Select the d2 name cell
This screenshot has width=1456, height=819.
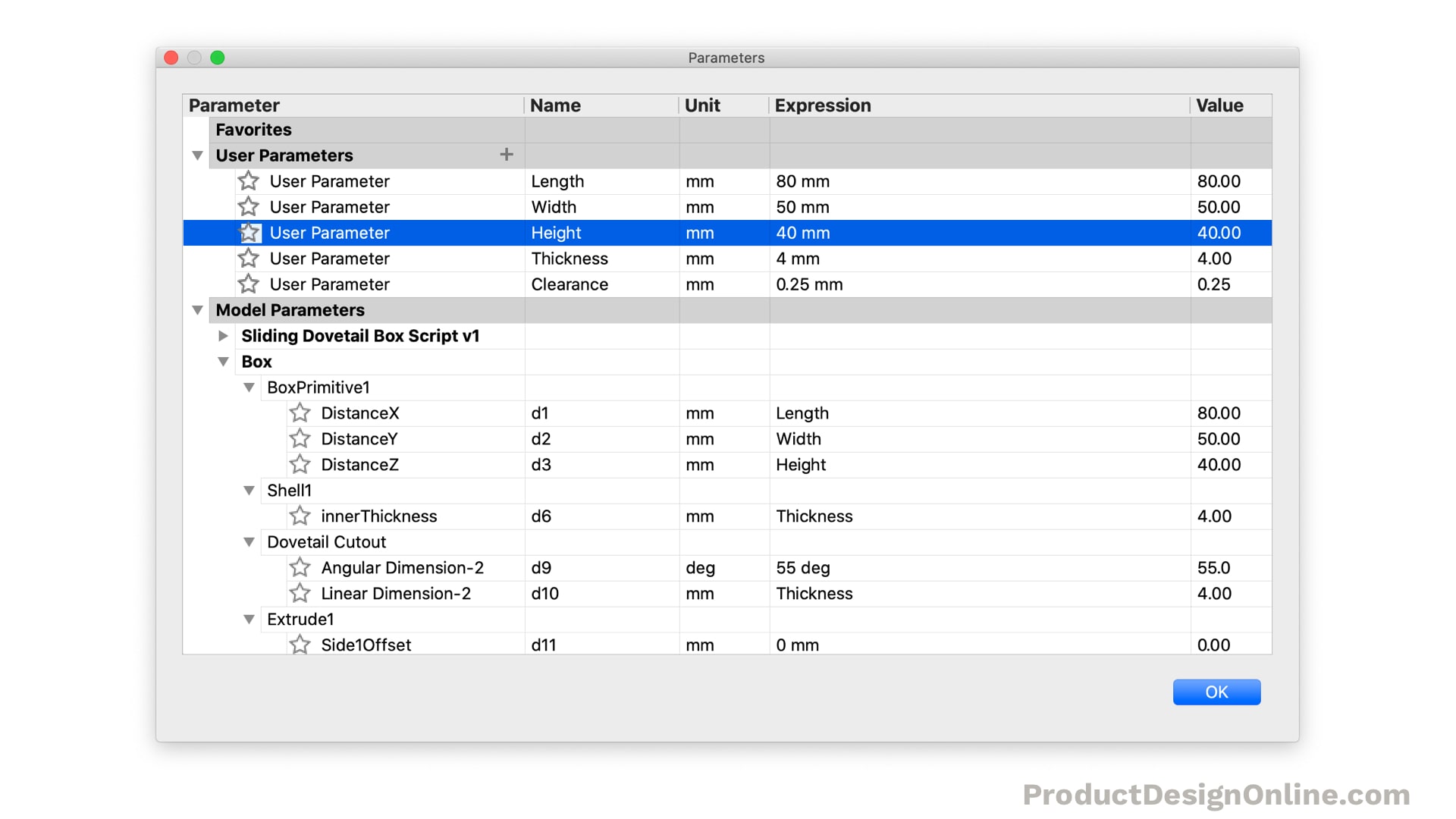click(601, 439)
